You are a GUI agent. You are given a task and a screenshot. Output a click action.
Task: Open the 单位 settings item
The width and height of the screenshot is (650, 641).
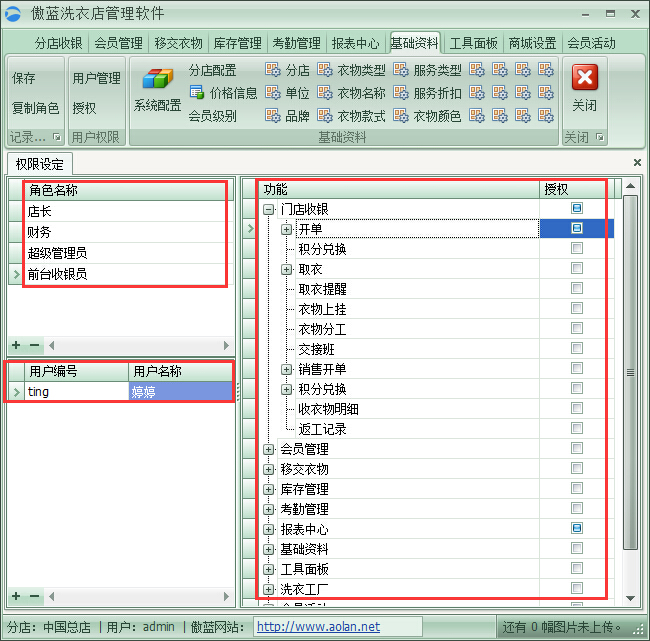288,93
